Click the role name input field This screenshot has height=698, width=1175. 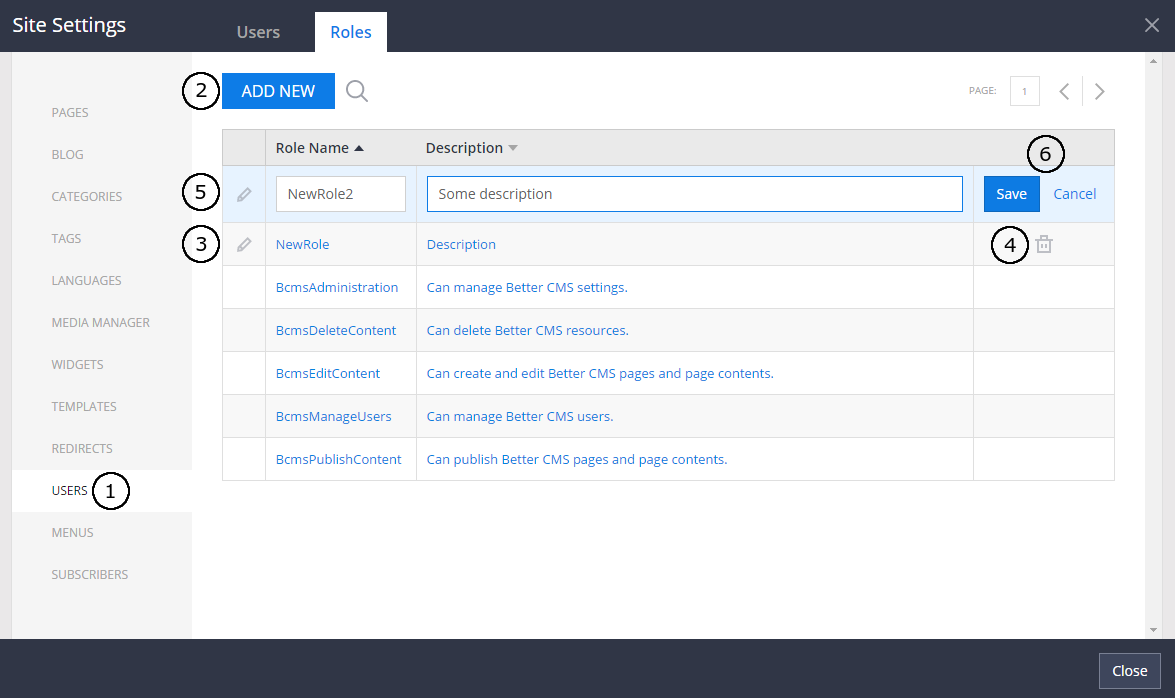click(x=340, y=194)
